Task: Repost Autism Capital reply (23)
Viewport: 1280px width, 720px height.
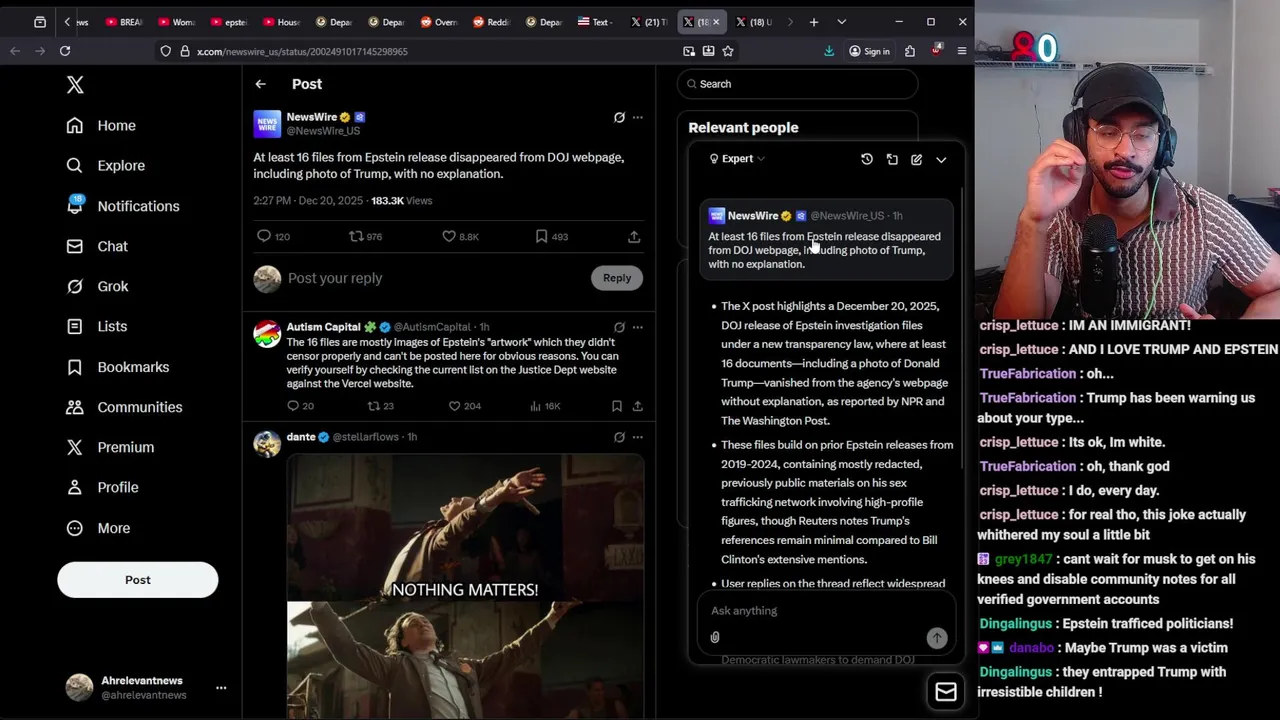Action: coord(374,405)
